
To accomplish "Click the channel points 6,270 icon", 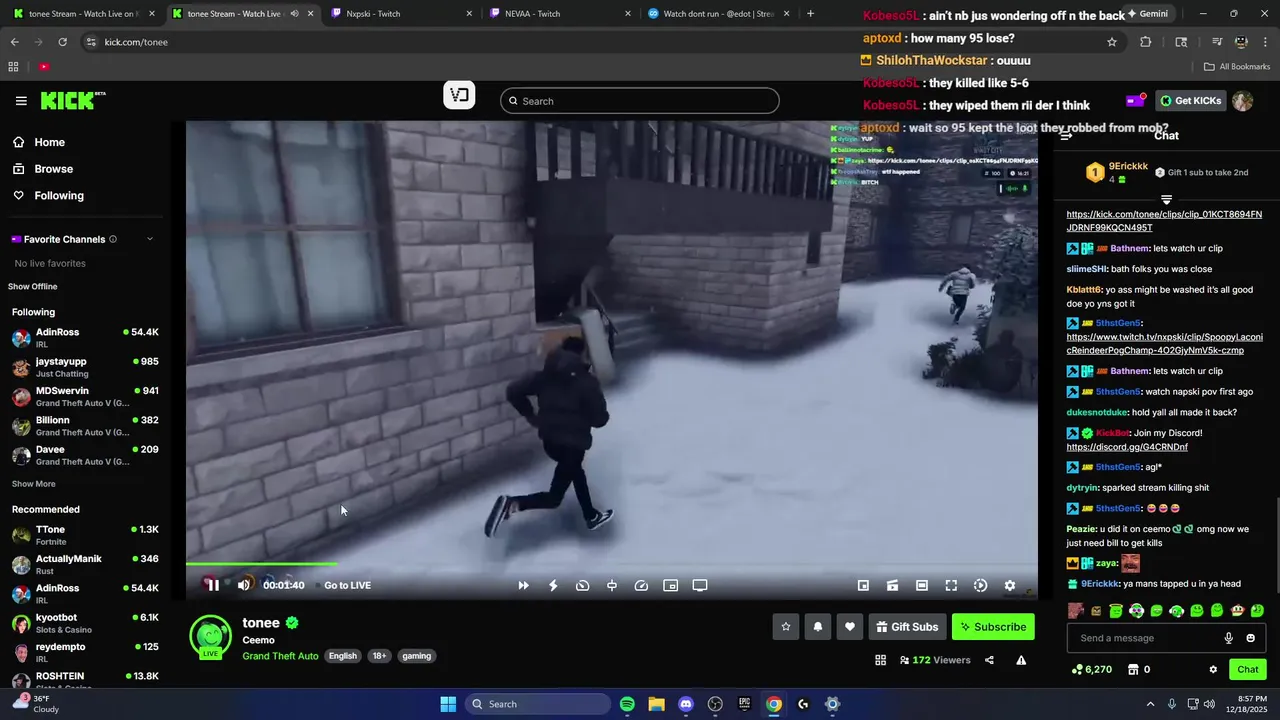I will (x=1077, y=670).
